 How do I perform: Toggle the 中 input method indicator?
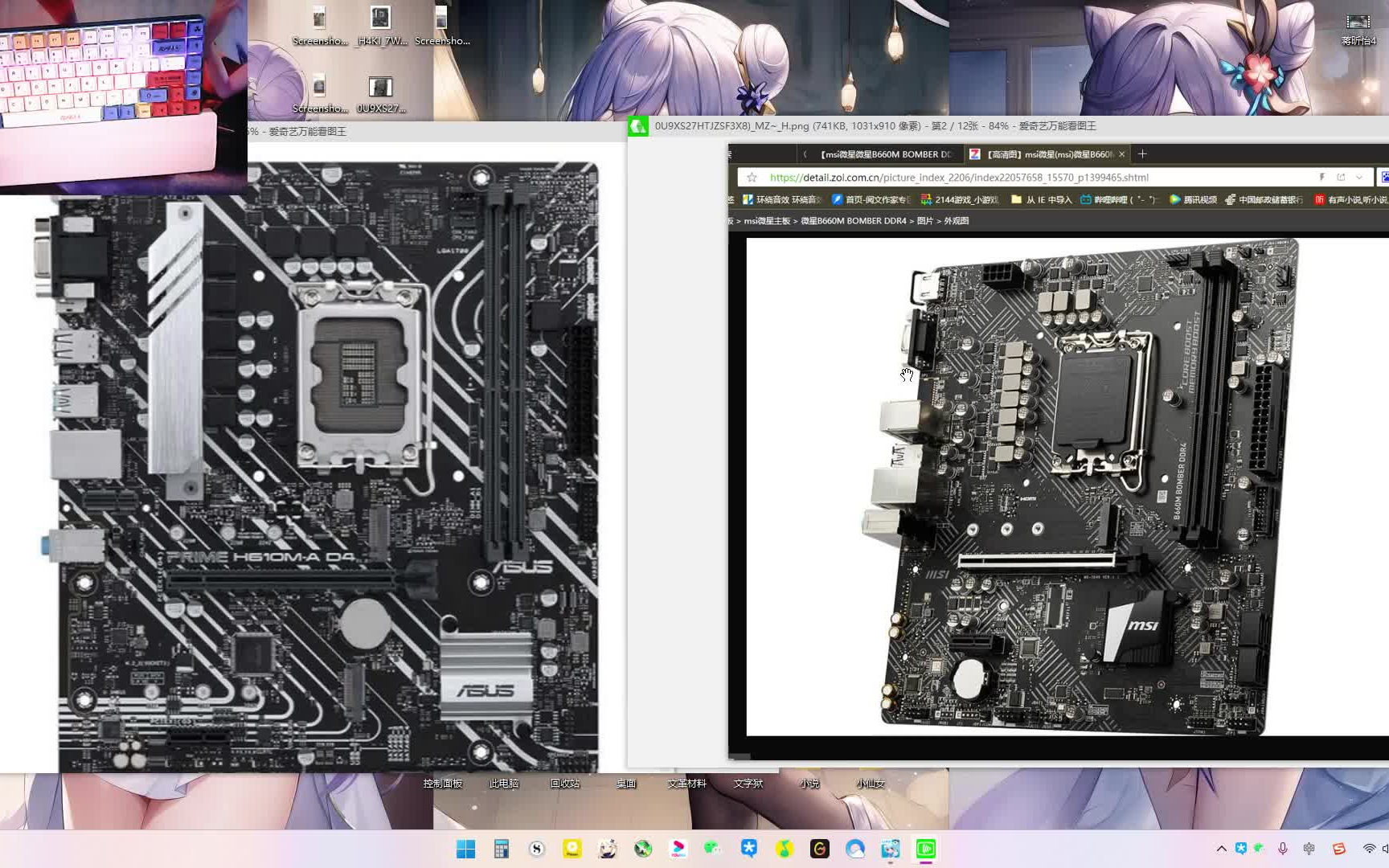tap(1309, 849)
